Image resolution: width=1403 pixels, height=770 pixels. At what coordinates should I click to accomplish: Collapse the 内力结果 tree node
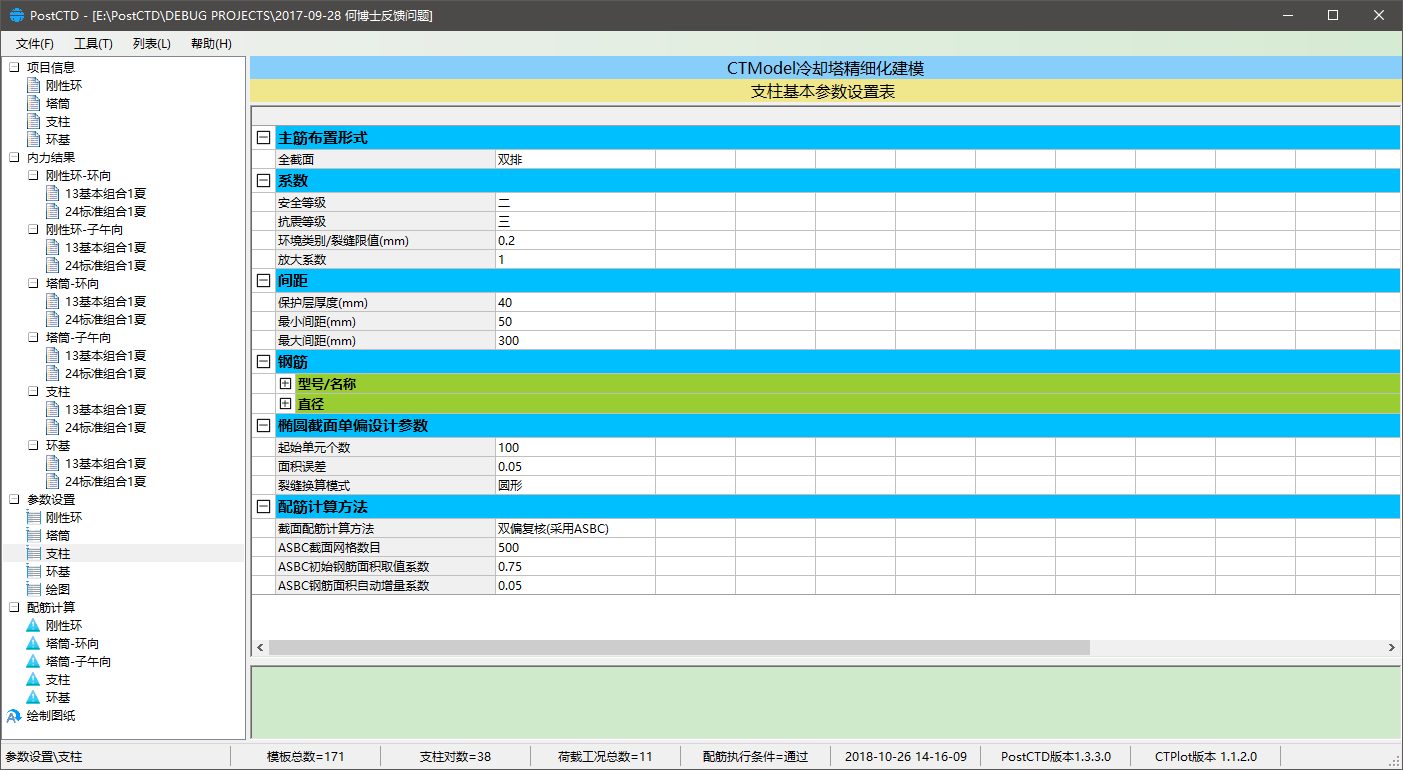coord(14,158)
